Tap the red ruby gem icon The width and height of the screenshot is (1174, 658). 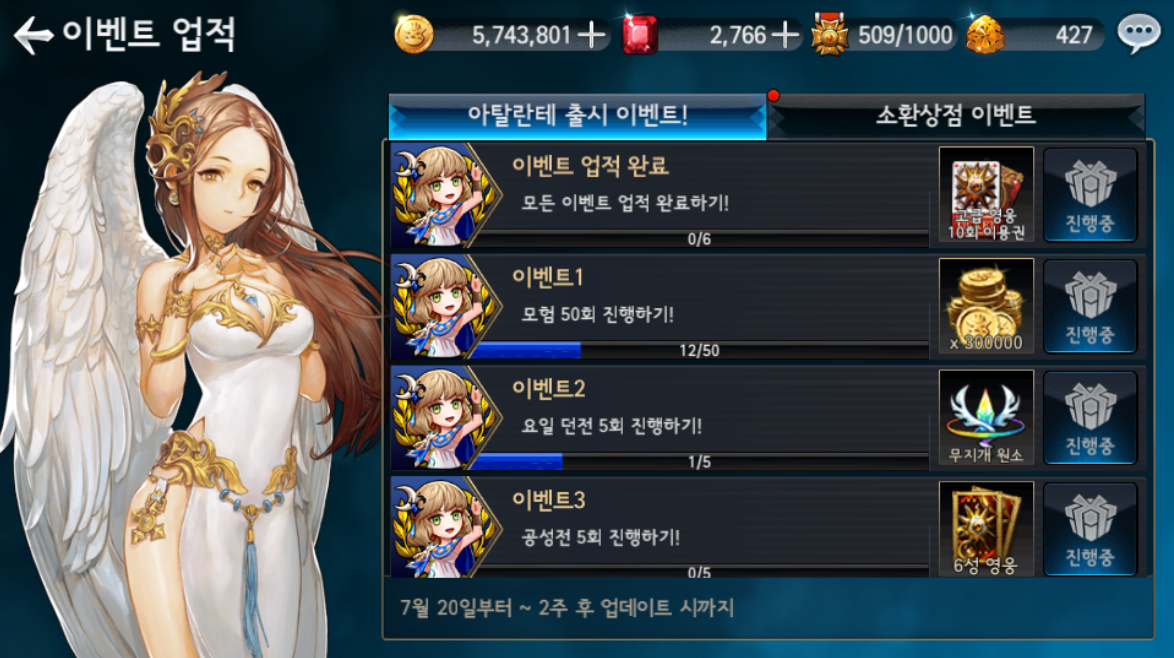click(x=640, y=34)
